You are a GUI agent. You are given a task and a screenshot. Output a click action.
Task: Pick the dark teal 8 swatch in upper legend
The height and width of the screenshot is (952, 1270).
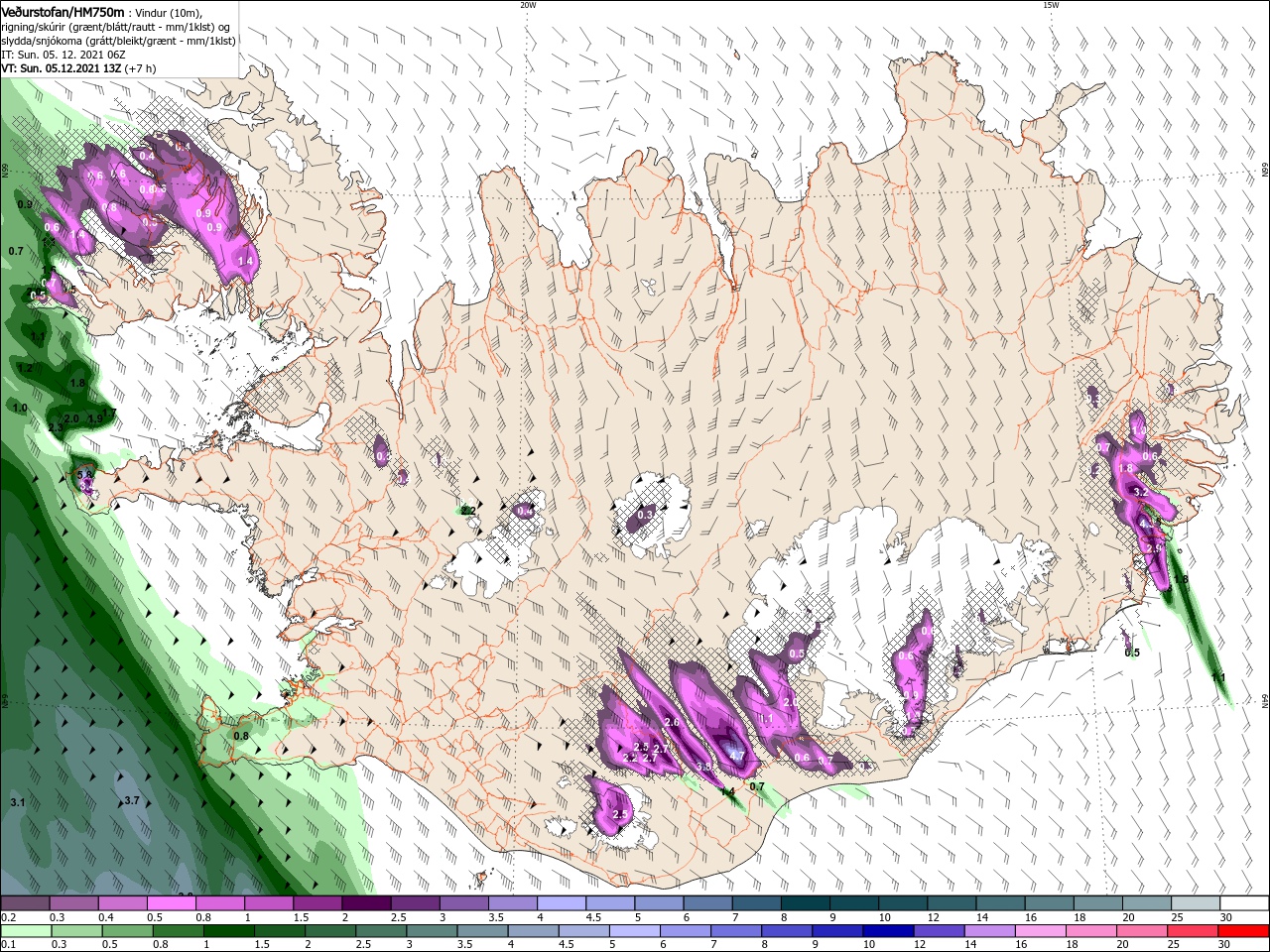806,903
